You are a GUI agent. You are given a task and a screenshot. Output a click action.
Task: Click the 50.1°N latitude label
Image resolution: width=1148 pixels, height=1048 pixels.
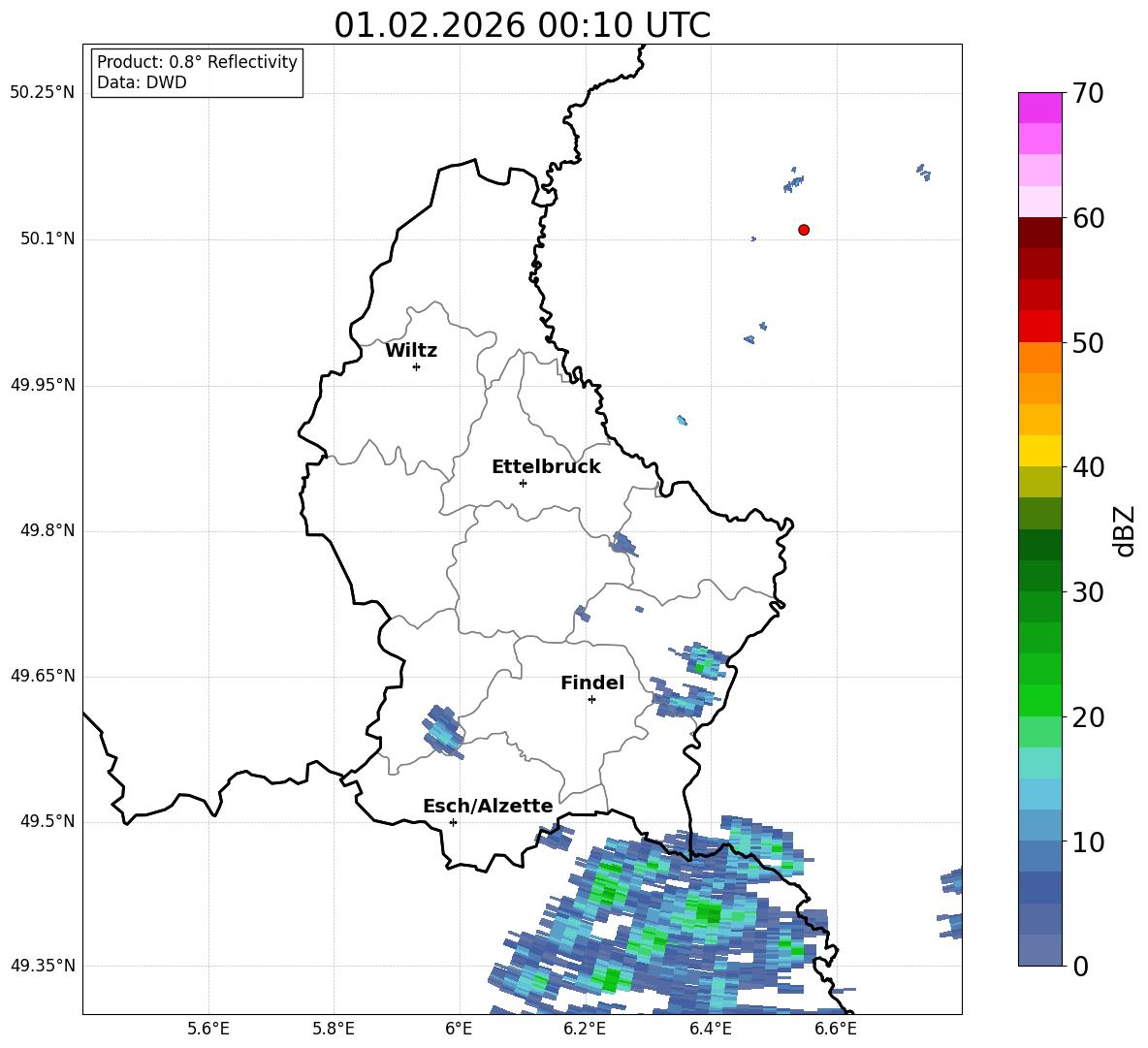pos(48,238)
